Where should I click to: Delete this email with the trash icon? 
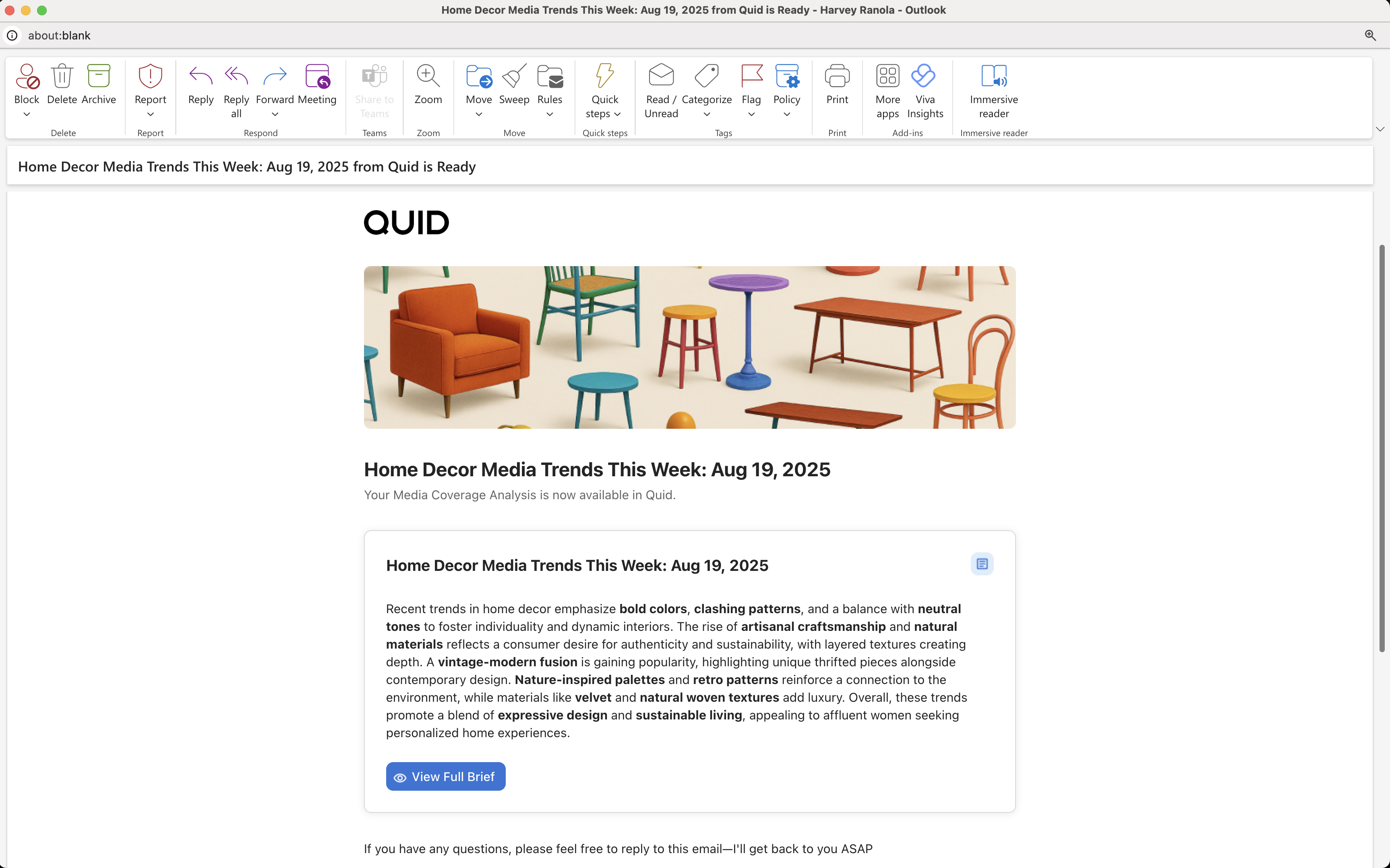(62, 77)
